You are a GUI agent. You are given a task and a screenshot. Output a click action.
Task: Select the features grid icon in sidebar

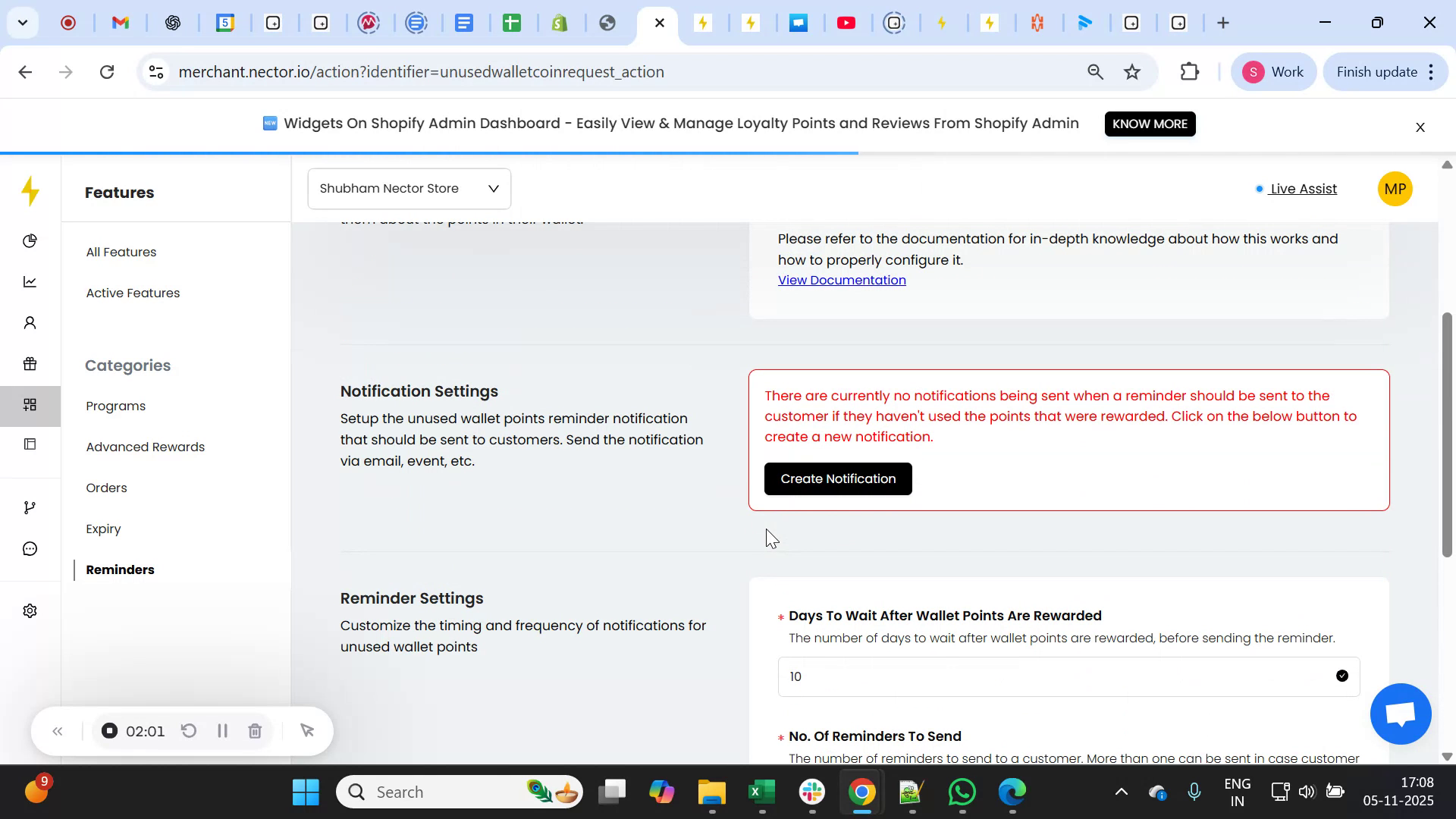[x=30, y=405]
